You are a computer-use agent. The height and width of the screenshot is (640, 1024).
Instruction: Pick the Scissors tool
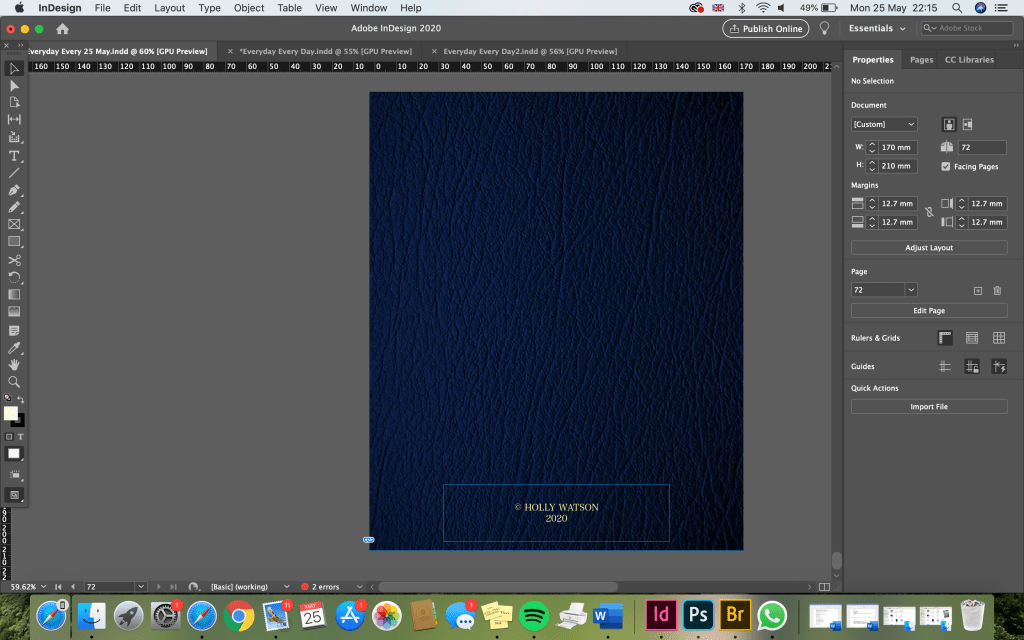[x=14, y=260]
